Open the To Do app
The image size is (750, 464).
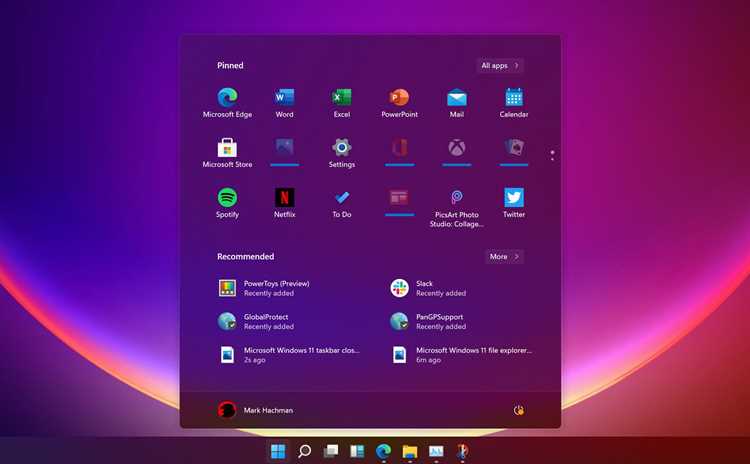click(342, 203)
